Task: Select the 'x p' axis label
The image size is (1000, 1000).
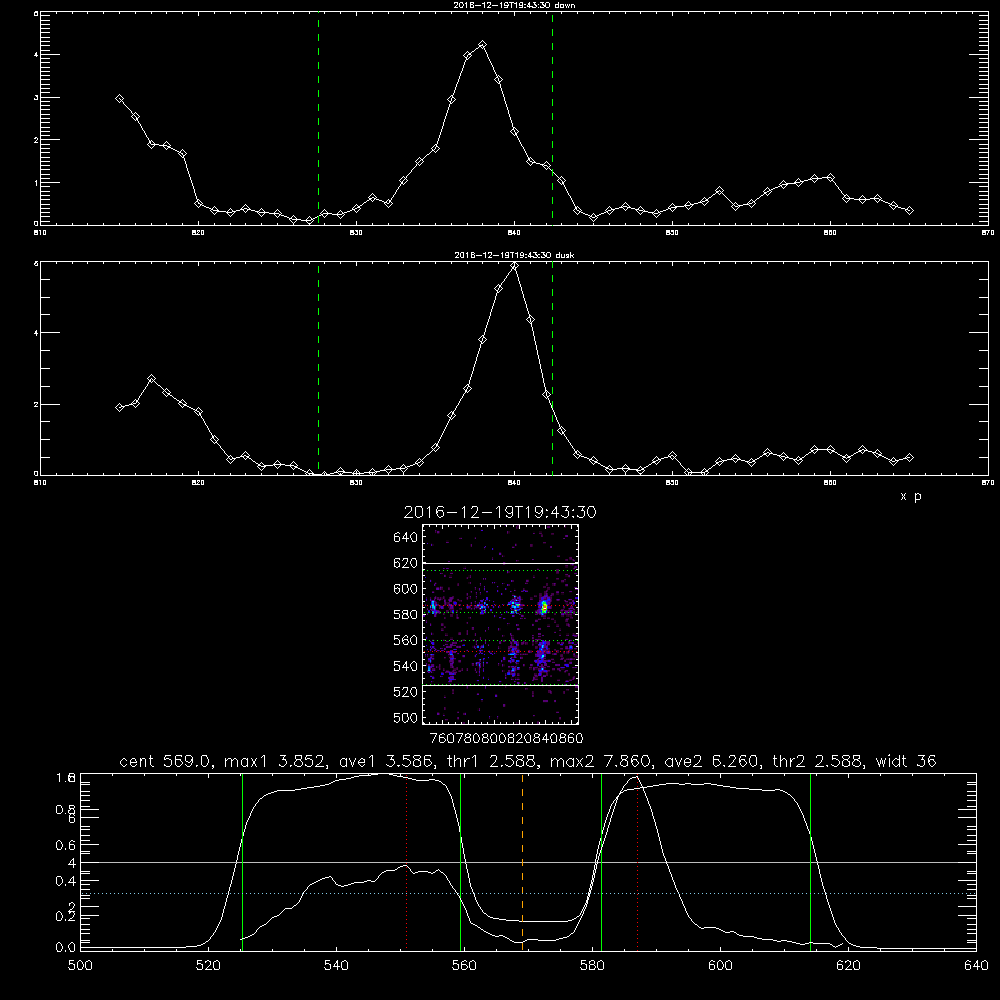Action: (911, 496)
